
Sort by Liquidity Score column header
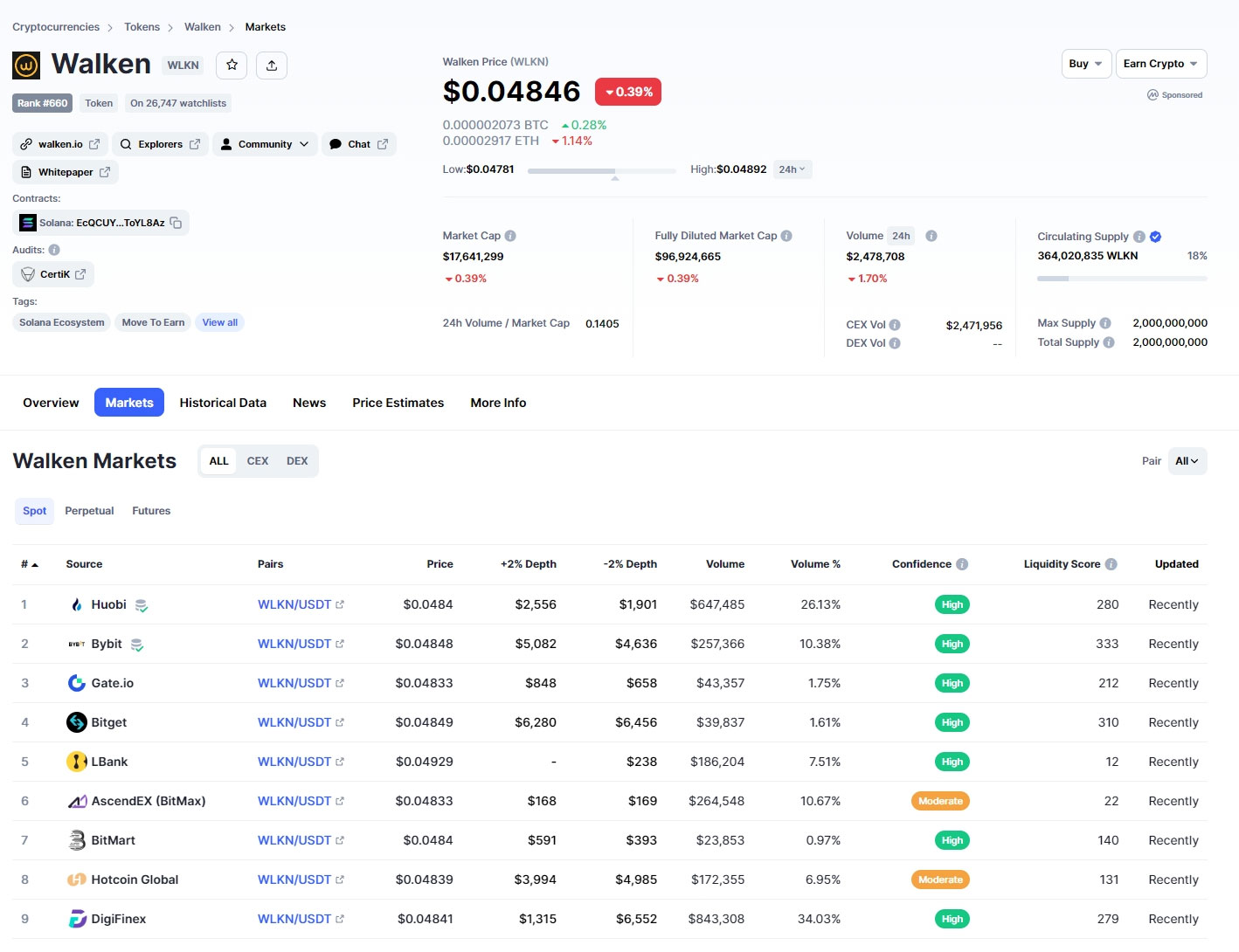pos(1062,564)
